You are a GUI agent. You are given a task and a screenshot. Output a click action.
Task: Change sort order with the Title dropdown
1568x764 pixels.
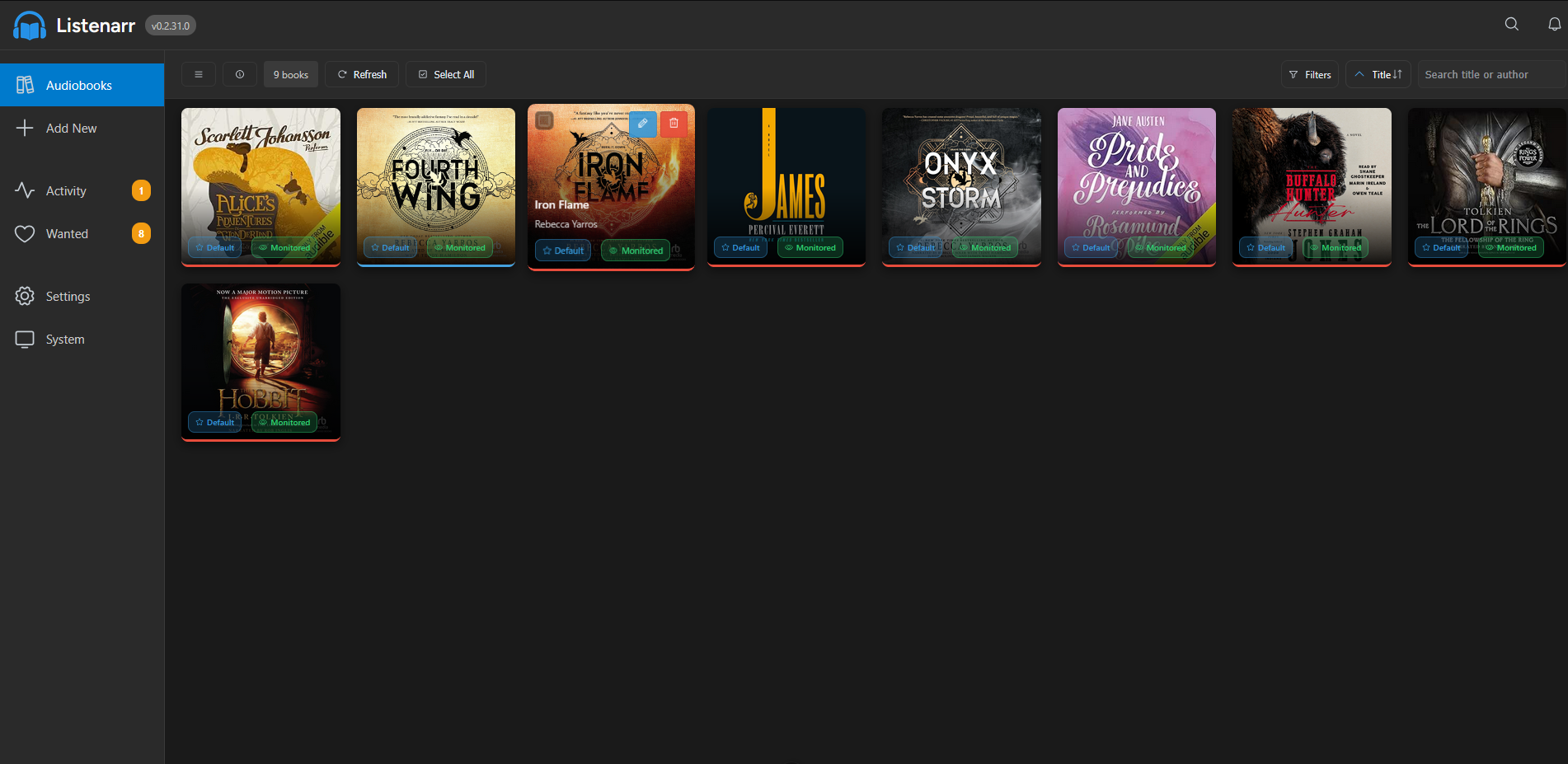(1378, 74)
